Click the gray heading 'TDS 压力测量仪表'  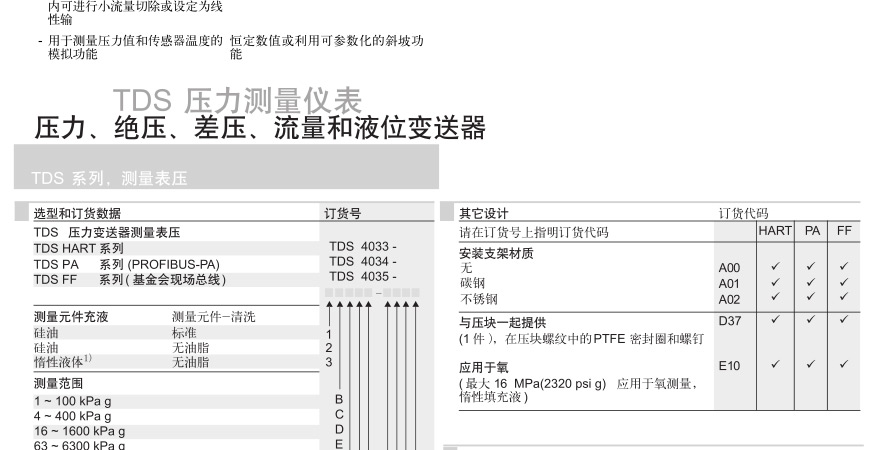(237, 101)
